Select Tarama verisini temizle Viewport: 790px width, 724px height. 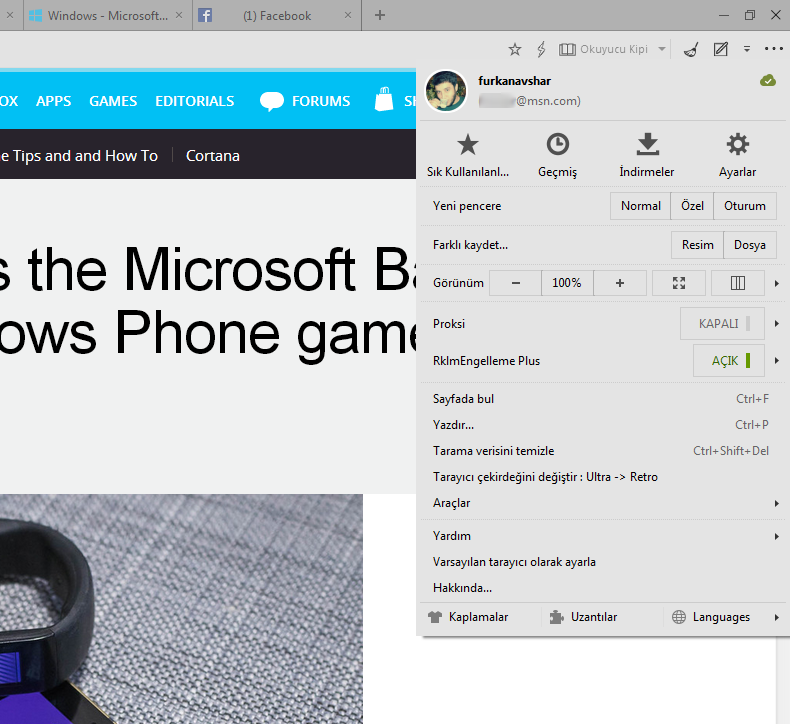coord(601,451)
